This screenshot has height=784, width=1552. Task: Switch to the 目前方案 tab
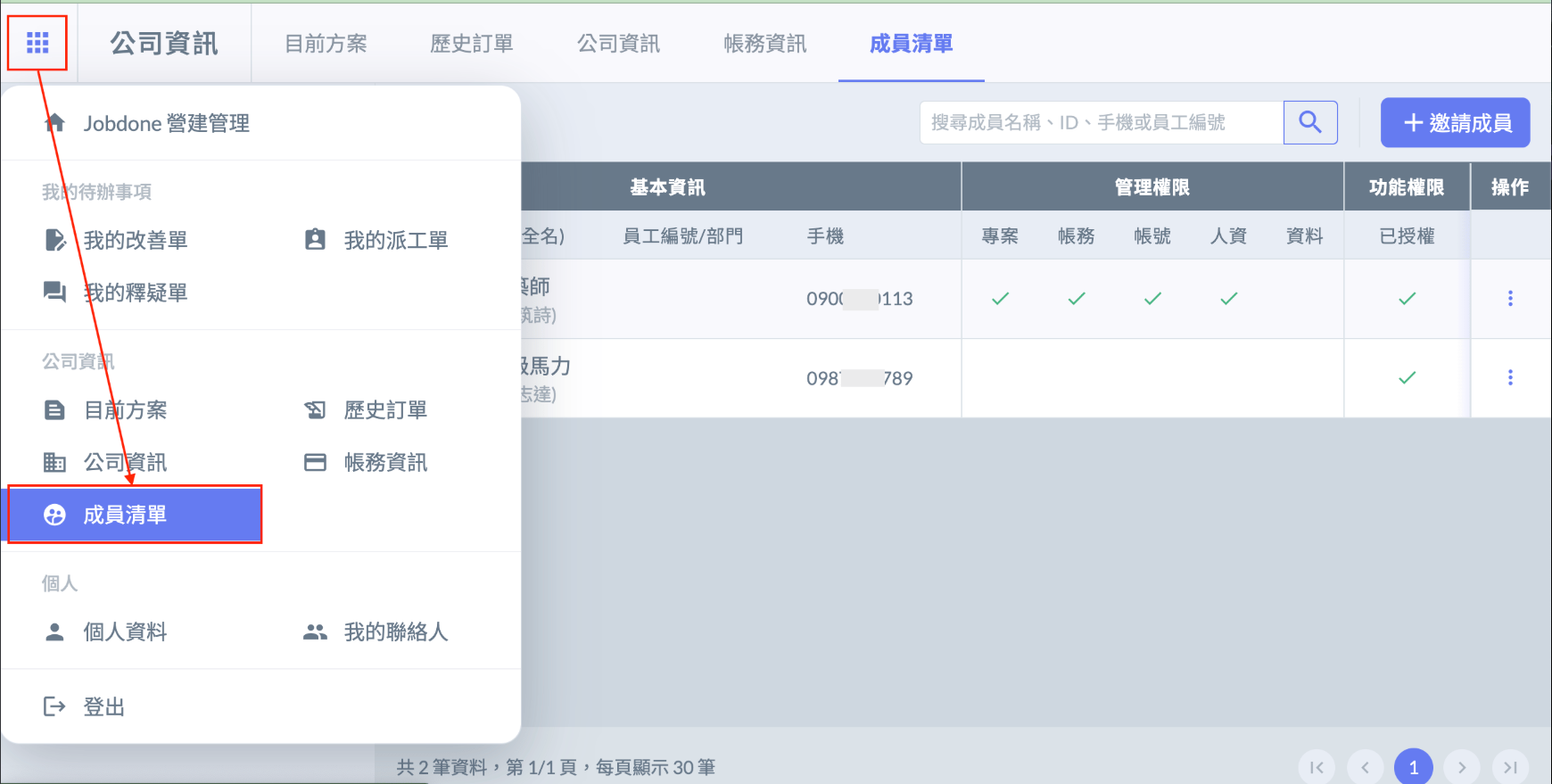(x=326, y=44)
